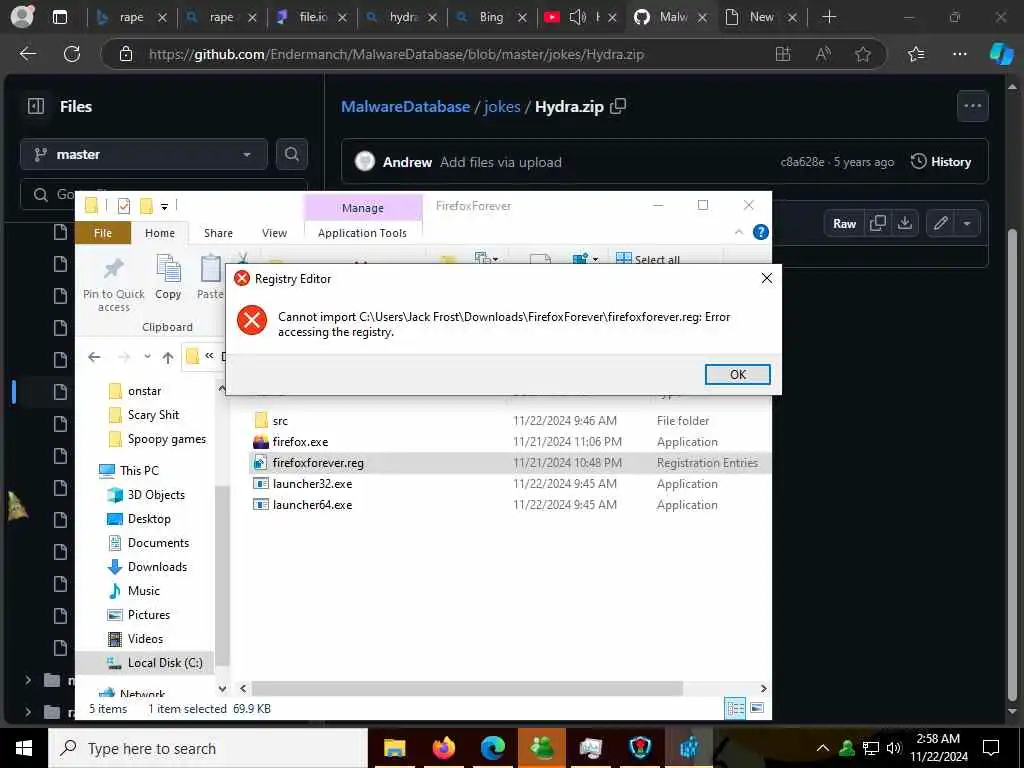
Task: Open MalwareDatabase breadcrumb link
Action: 406,106
